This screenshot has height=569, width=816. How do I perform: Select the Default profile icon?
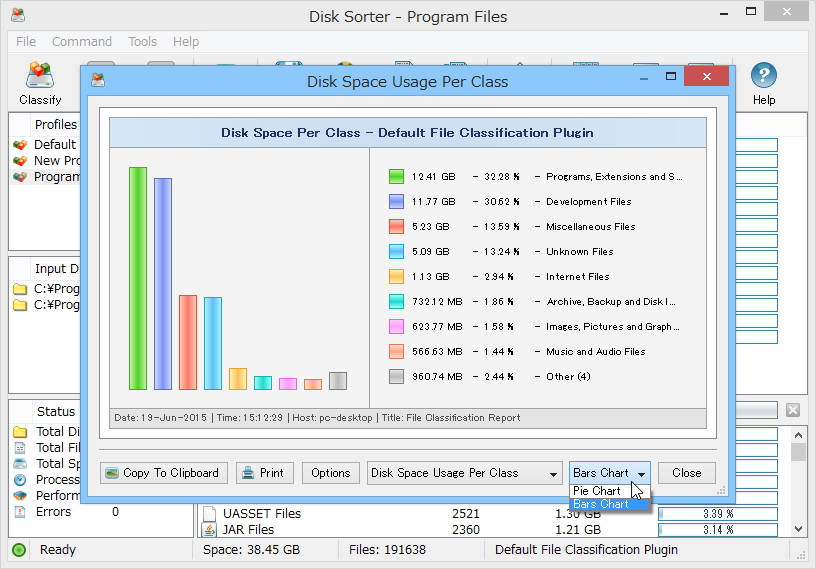[20, 145]
